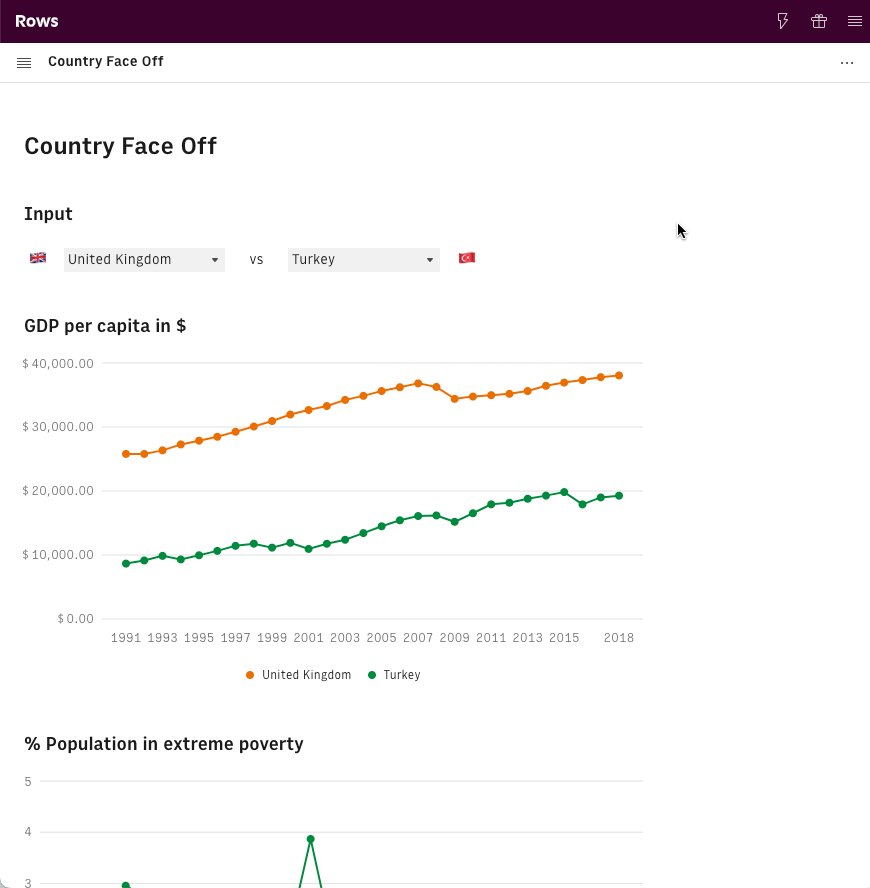Click the arrow on the Turkey selector
Screen dimensions: 870x888
coord(430,260)
